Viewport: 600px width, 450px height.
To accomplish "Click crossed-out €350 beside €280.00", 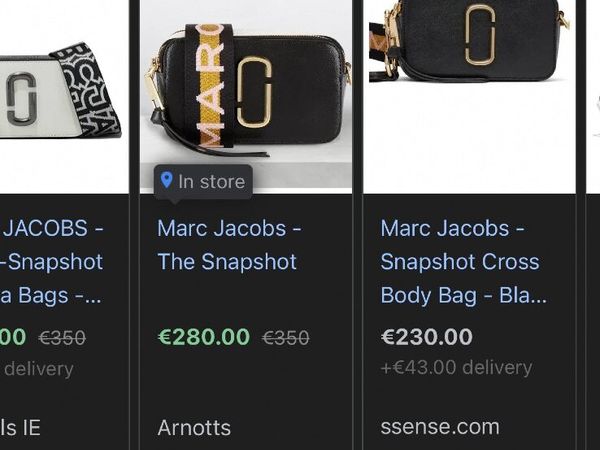I will [x=285, y=338].
